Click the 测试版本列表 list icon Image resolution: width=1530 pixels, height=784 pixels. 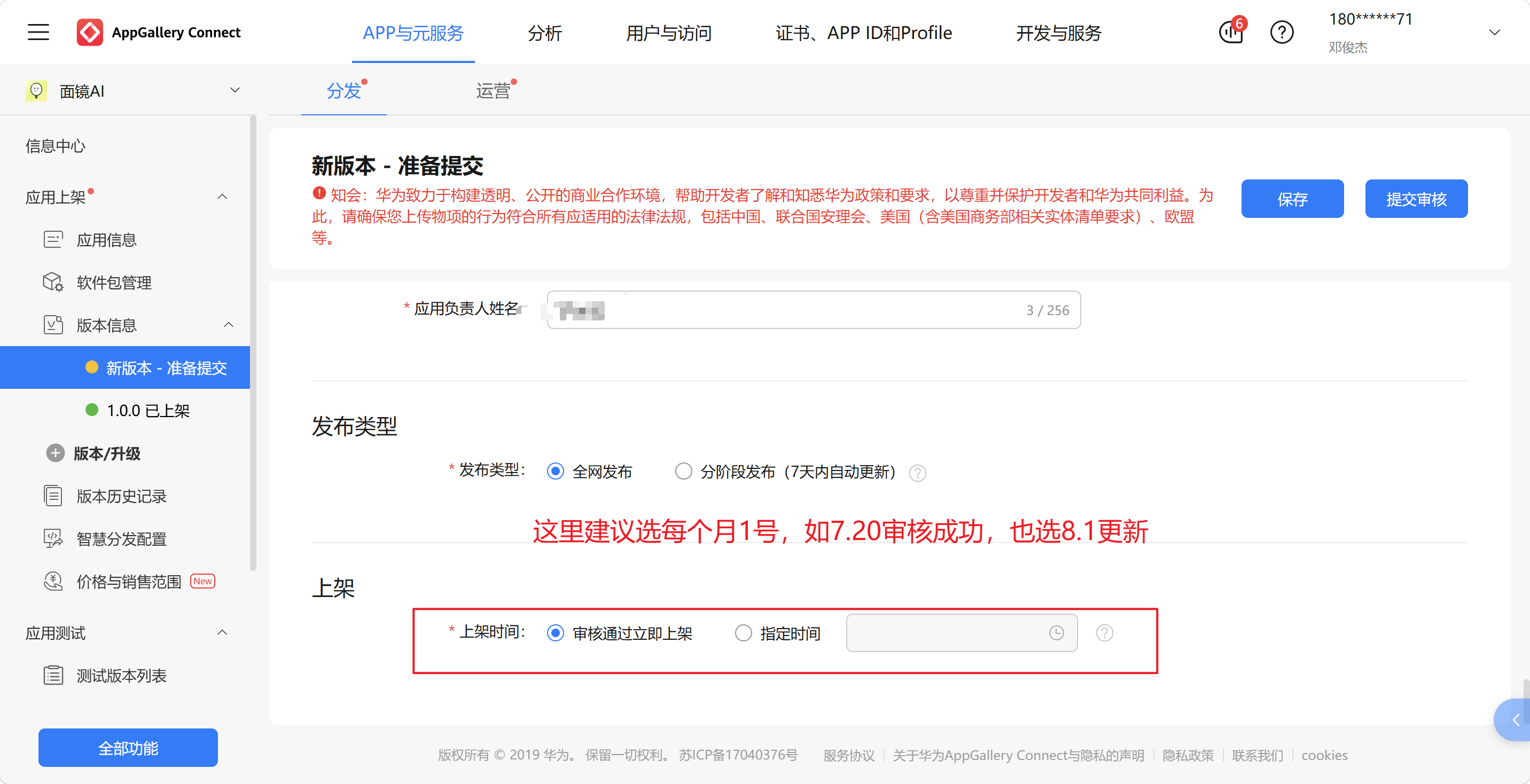[x=53, y=675]
